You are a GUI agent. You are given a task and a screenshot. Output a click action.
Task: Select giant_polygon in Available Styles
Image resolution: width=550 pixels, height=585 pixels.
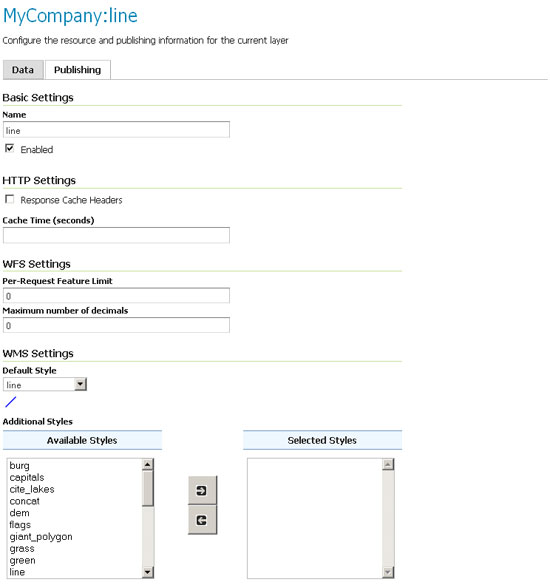click(x=41, y=536)
